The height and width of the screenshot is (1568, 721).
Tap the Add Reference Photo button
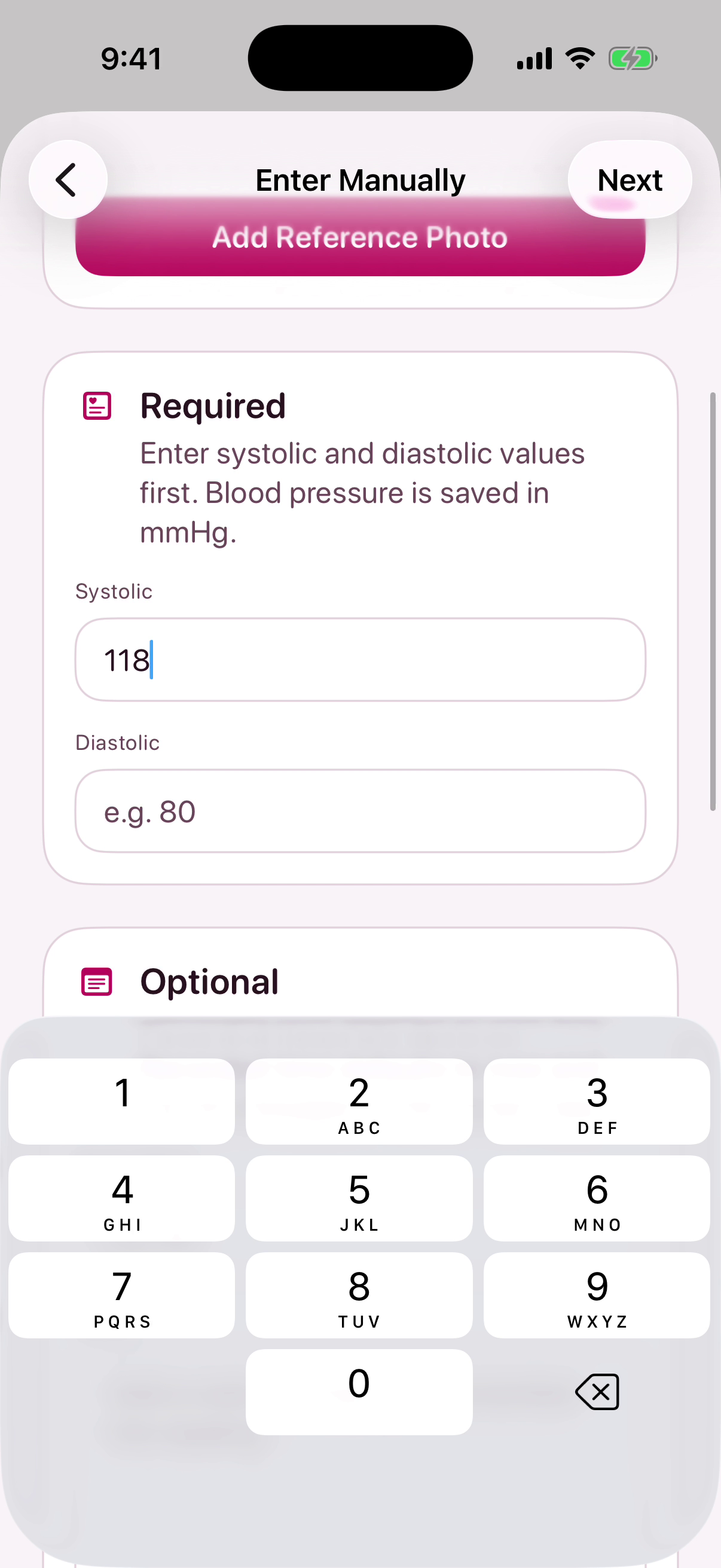pyautogui.click(x=360, y=237)
